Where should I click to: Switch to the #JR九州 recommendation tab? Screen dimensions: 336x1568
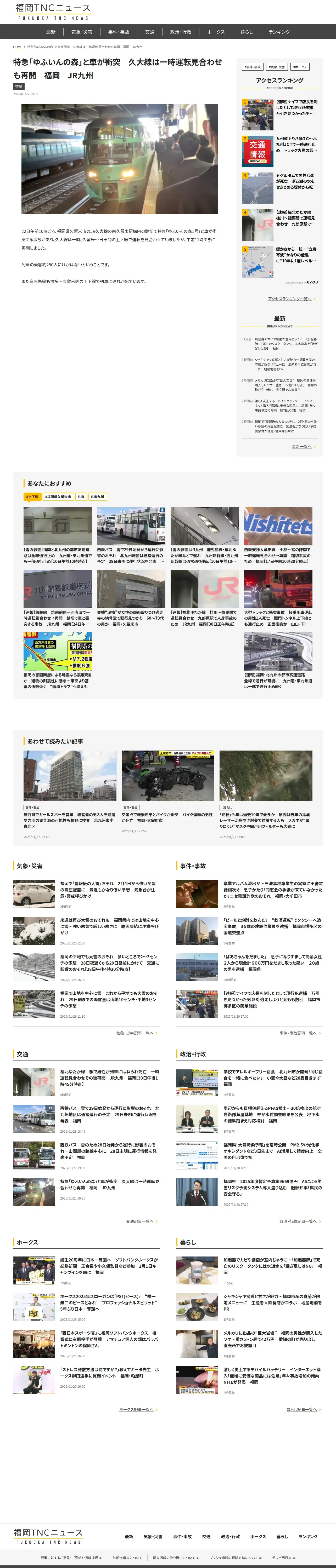(98, 497)
